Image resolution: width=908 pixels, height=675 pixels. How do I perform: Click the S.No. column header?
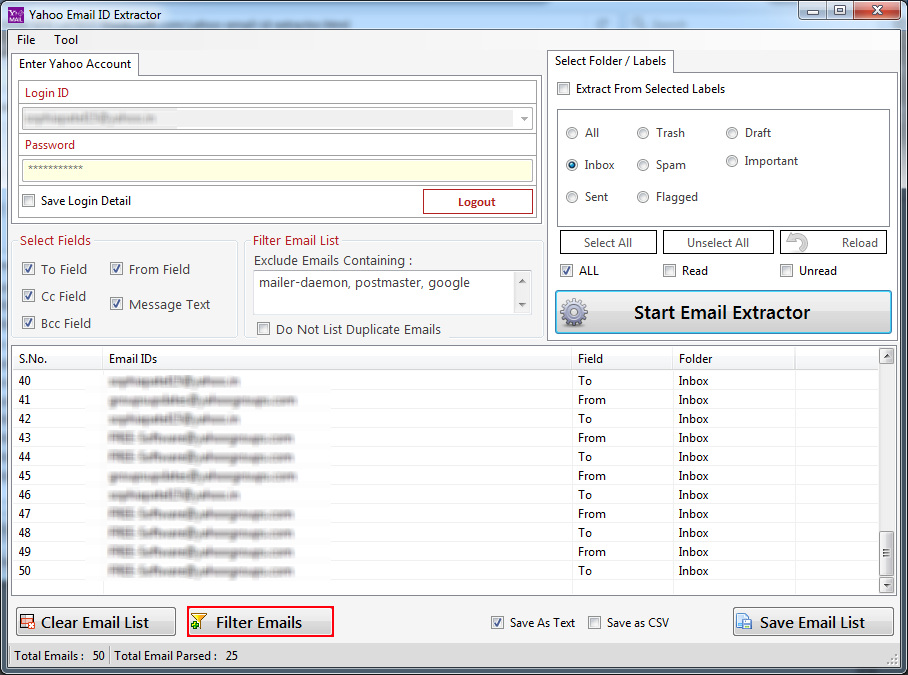[57, 359]
